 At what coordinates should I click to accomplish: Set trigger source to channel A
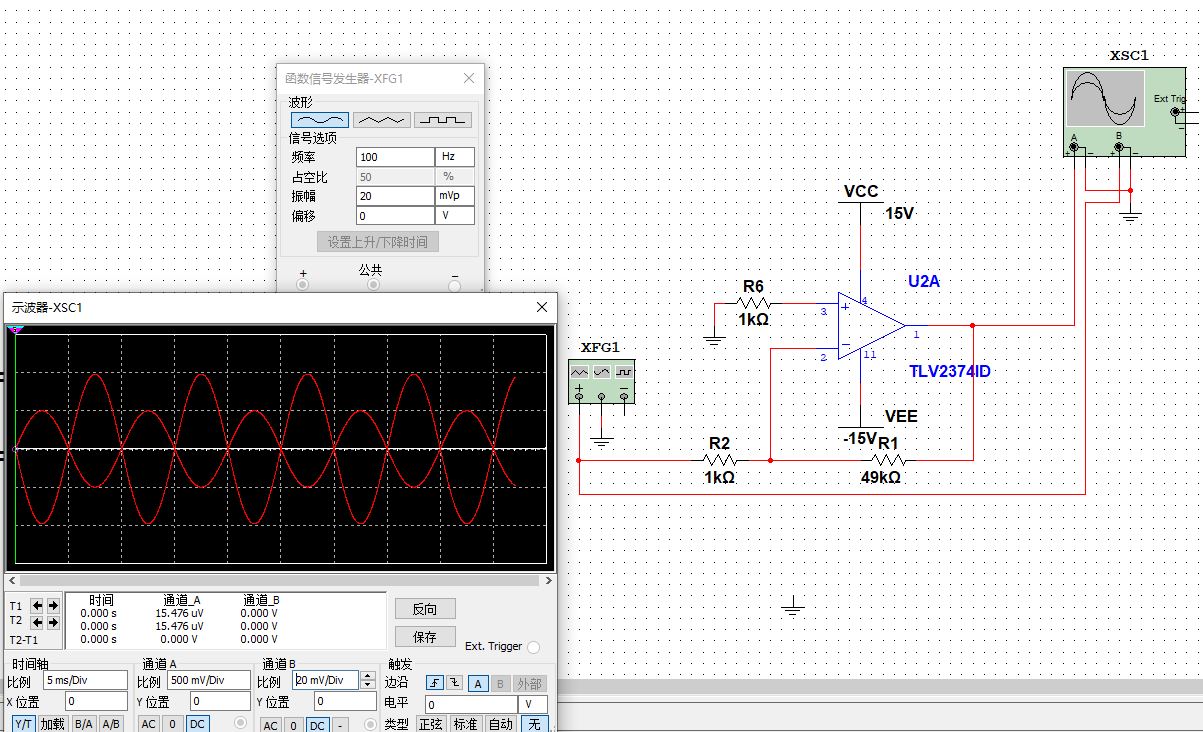coord(478,683)
